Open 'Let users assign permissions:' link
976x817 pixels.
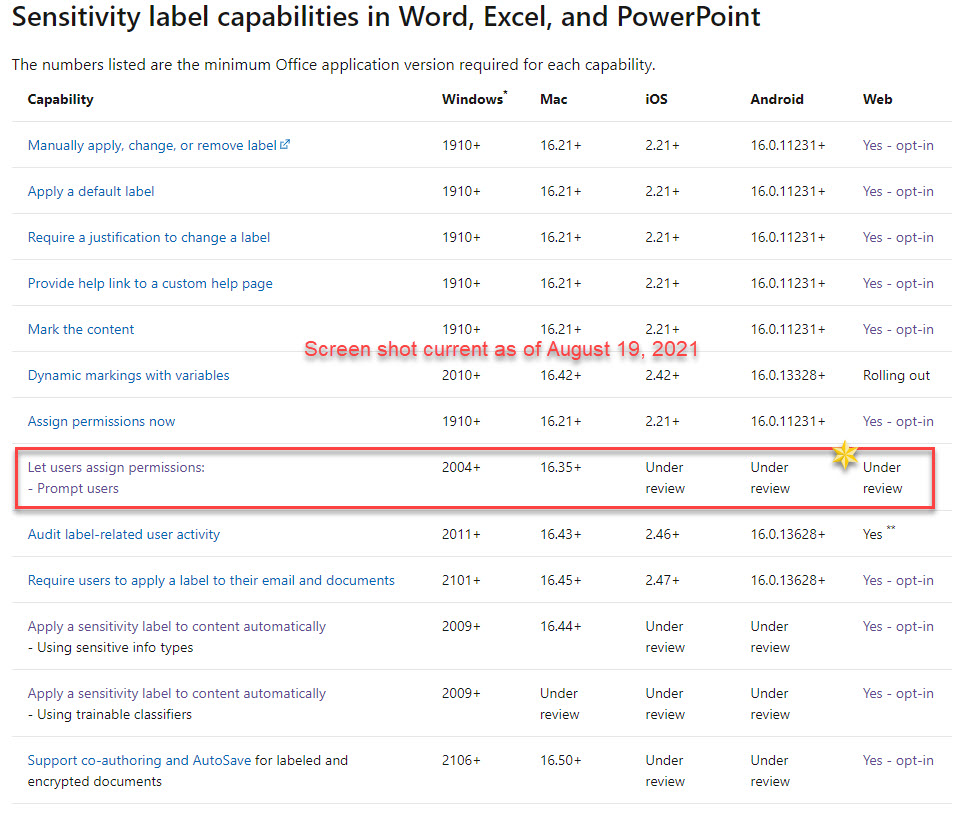click(x=116, y=468)
